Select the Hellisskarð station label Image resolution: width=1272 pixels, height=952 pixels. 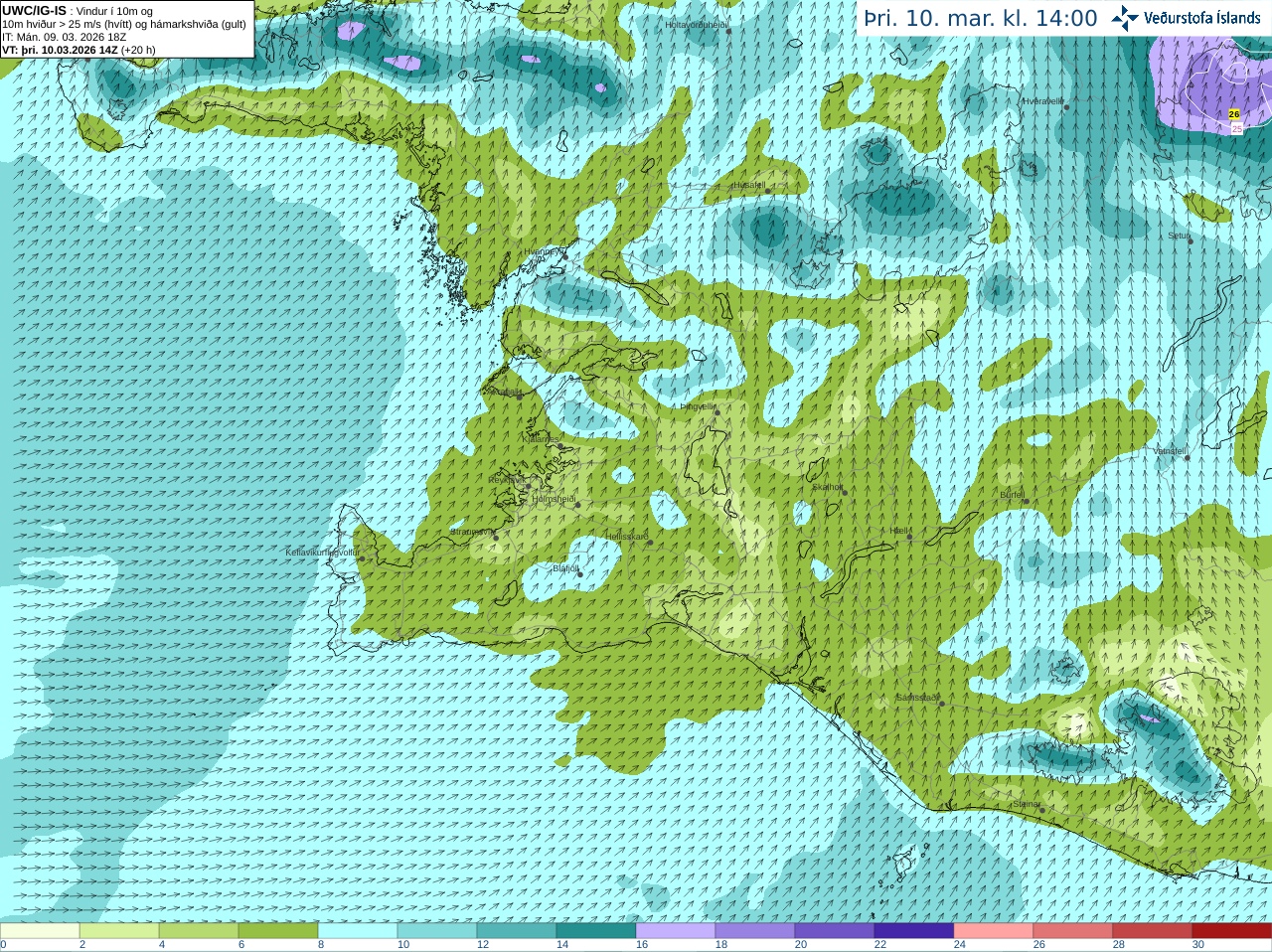627,537
